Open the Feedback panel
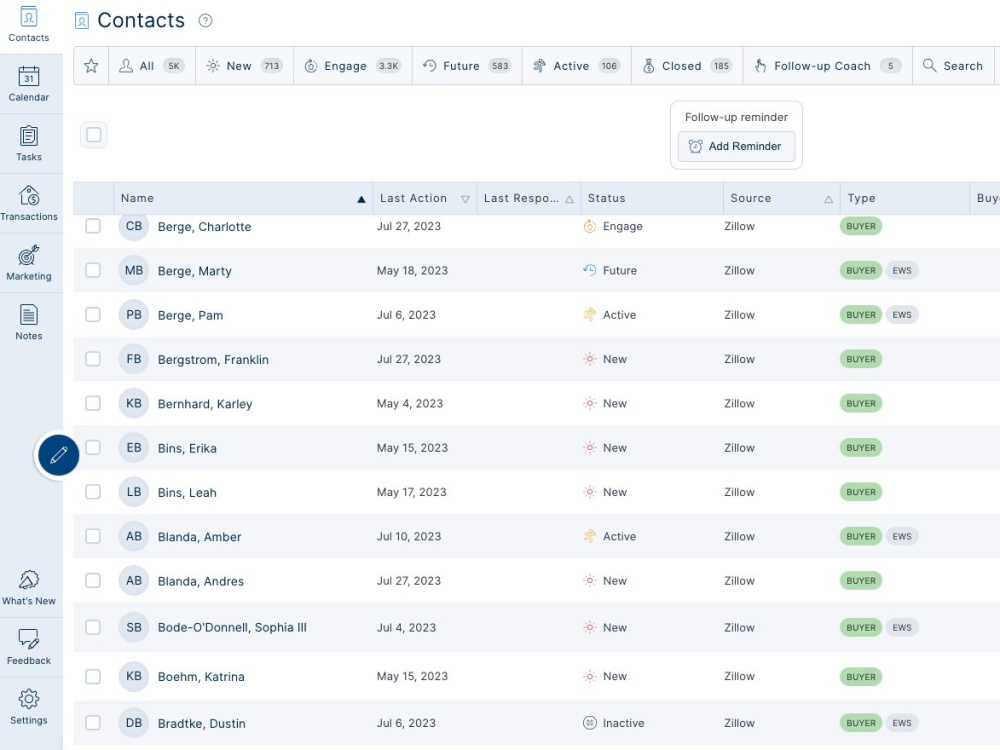This screenshot has height=750, width=1000. pyautogui.click(x=29, y=647)
